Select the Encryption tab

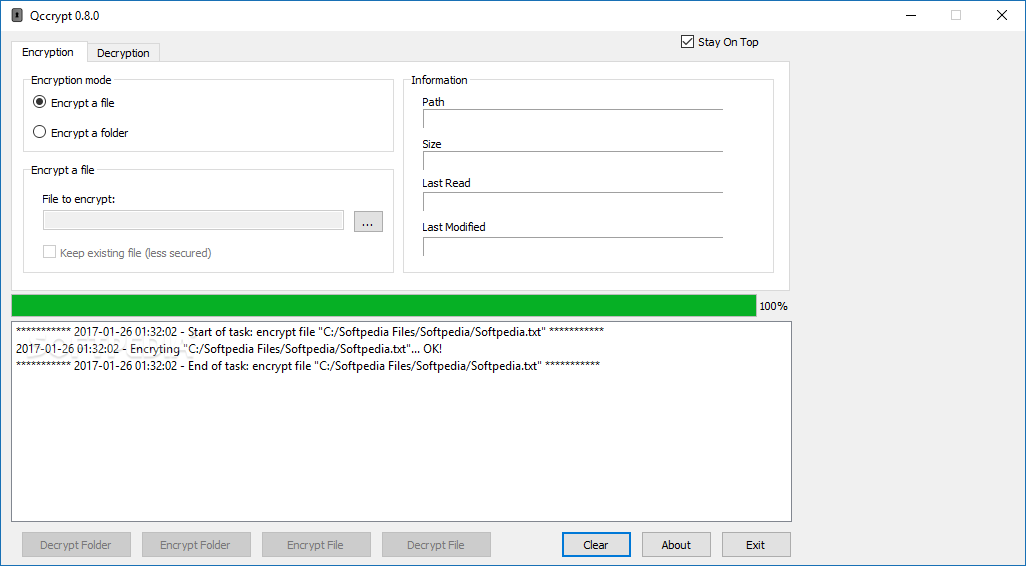[48, 52]
